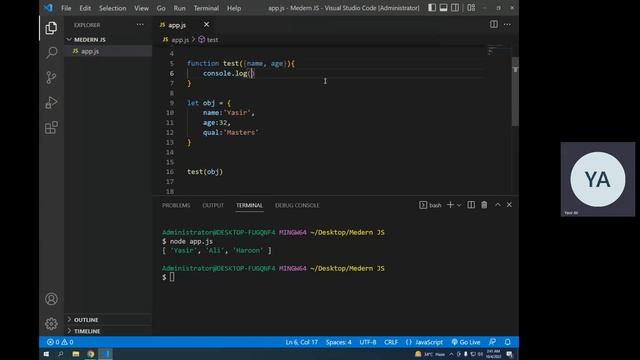The height and width of the screenshot is (360, 640).
Task: Close the terminal panel
Action: (509, 205)
